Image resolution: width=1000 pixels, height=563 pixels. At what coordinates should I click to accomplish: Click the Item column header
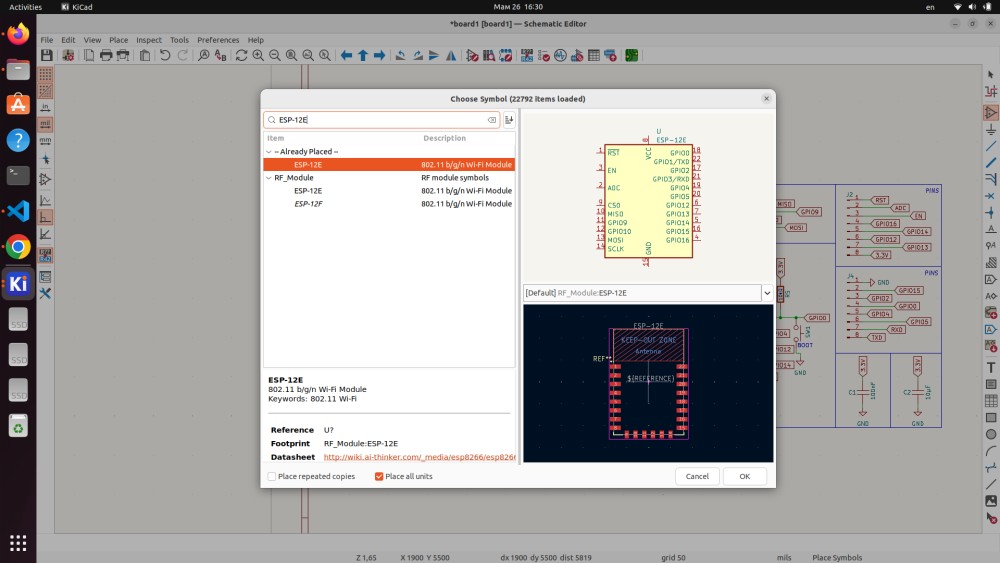tap(276, 138)
